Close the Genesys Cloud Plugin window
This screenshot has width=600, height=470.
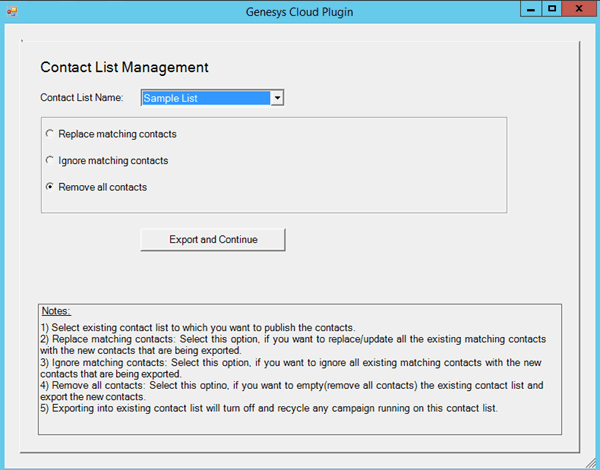point(579,9)
